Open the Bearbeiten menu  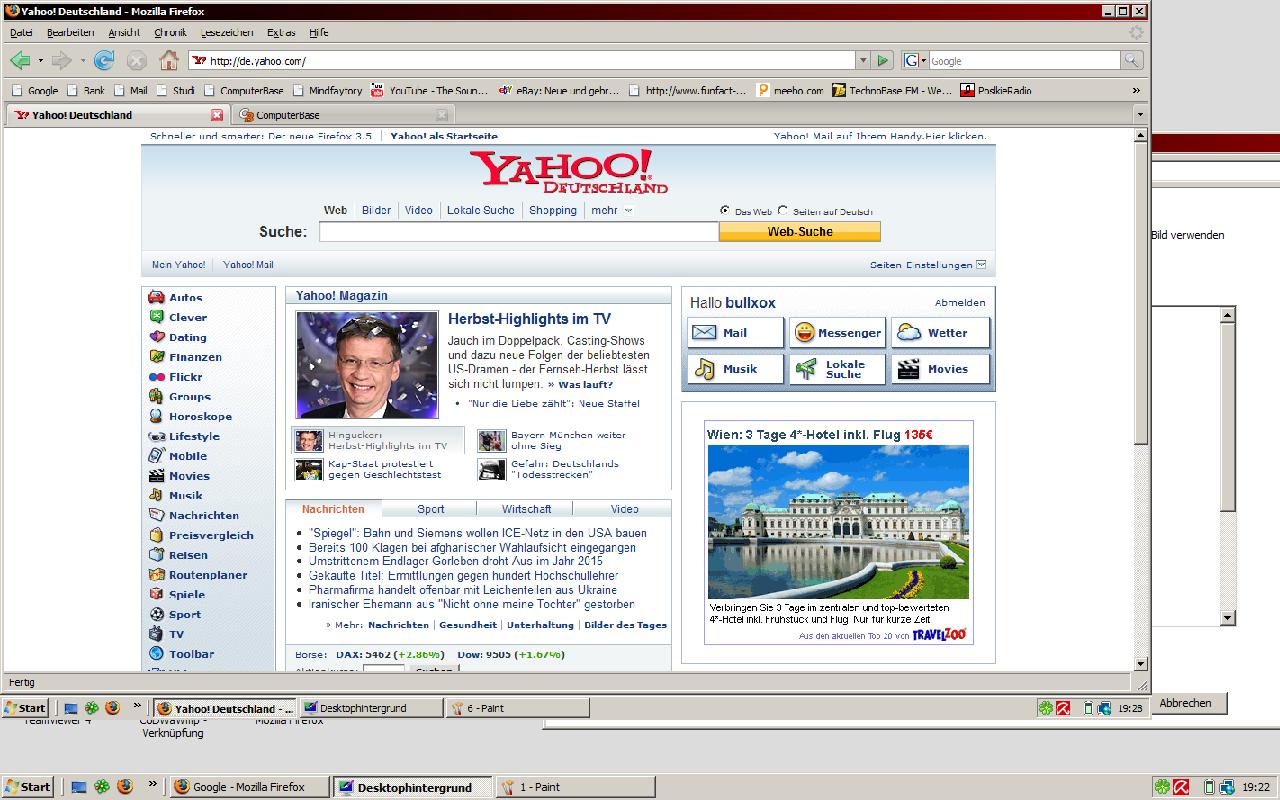click(x=70, y=33)
